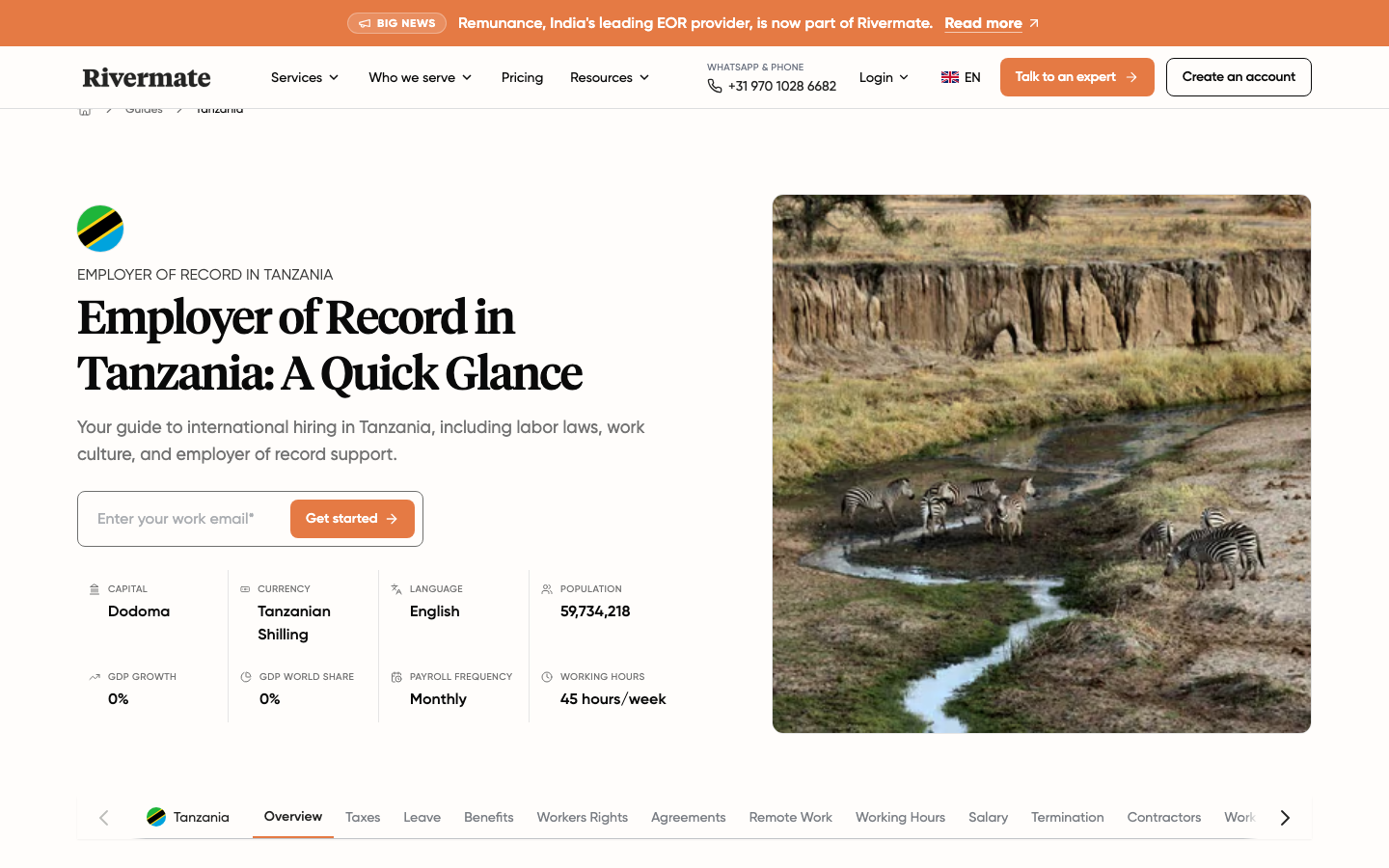Click the small Tanzania flag in tab bar
The image size is (1389, 868).
(x=156, y=817)
